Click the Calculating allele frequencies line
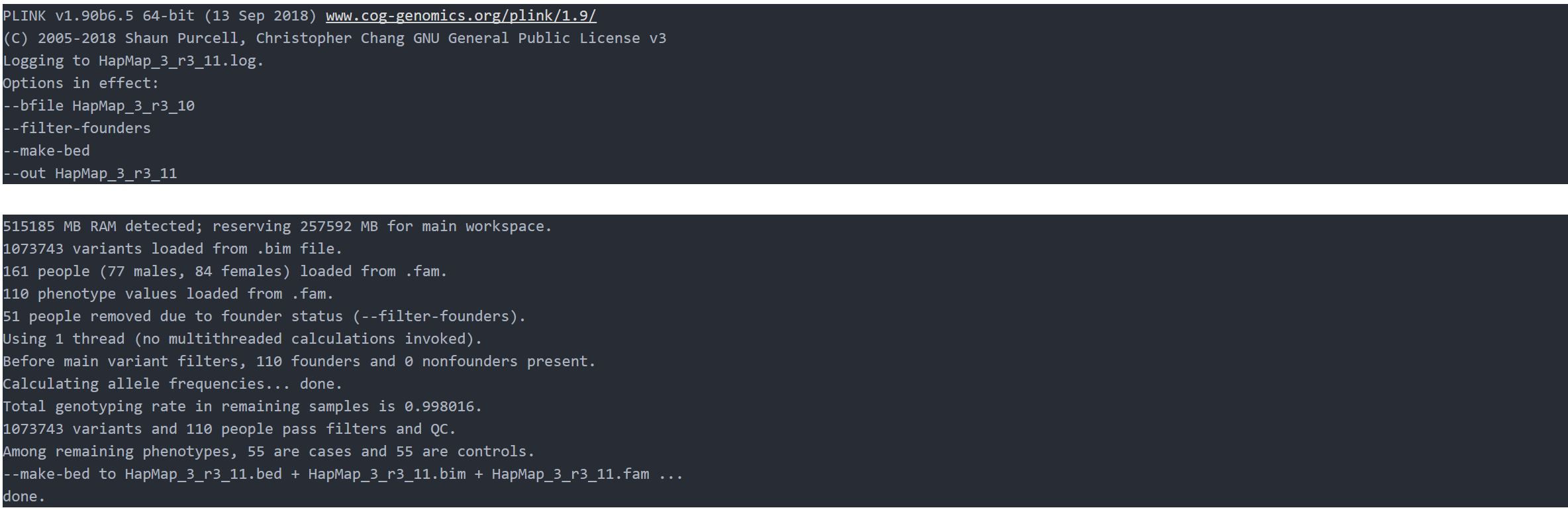The height and width of the screenshot is (508, 1568). pyautogui.click(x=172, y=383)
